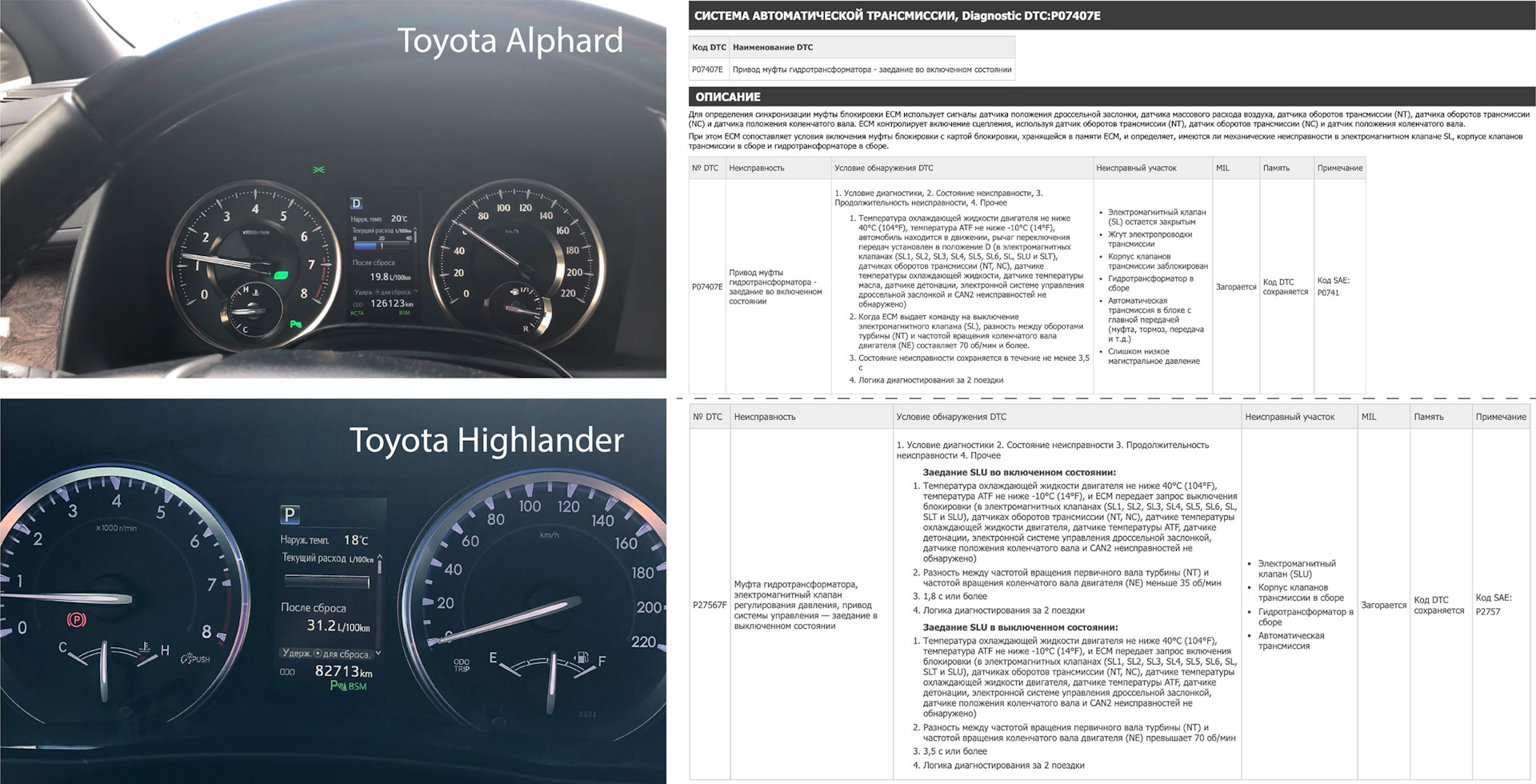The width and height of the screenshot is (1536, 784).
Task: Click the Highlander "Удерж. для сброса." hint
Action: [x=326, y=653]
